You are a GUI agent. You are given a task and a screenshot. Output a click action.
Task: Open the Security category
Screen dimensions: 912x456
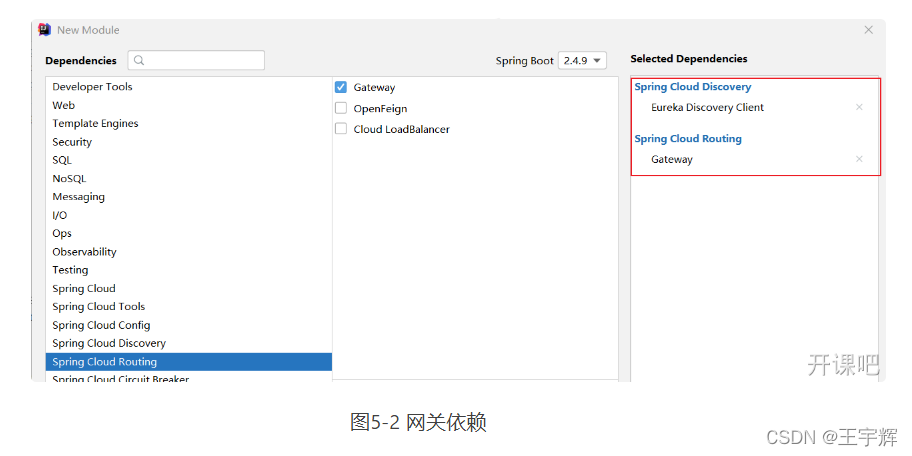[189, 142]
